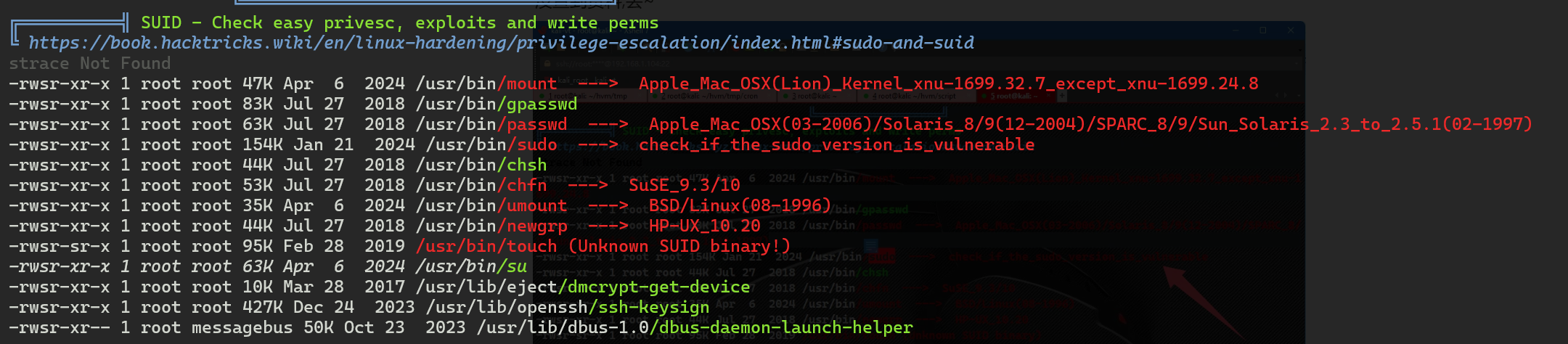Click the check_if_the_sudo_version_is_vulnerable text
Image resolution: width=1568 pixels, height=344 pixels.
pyautogui.click(x=837, y=145)
